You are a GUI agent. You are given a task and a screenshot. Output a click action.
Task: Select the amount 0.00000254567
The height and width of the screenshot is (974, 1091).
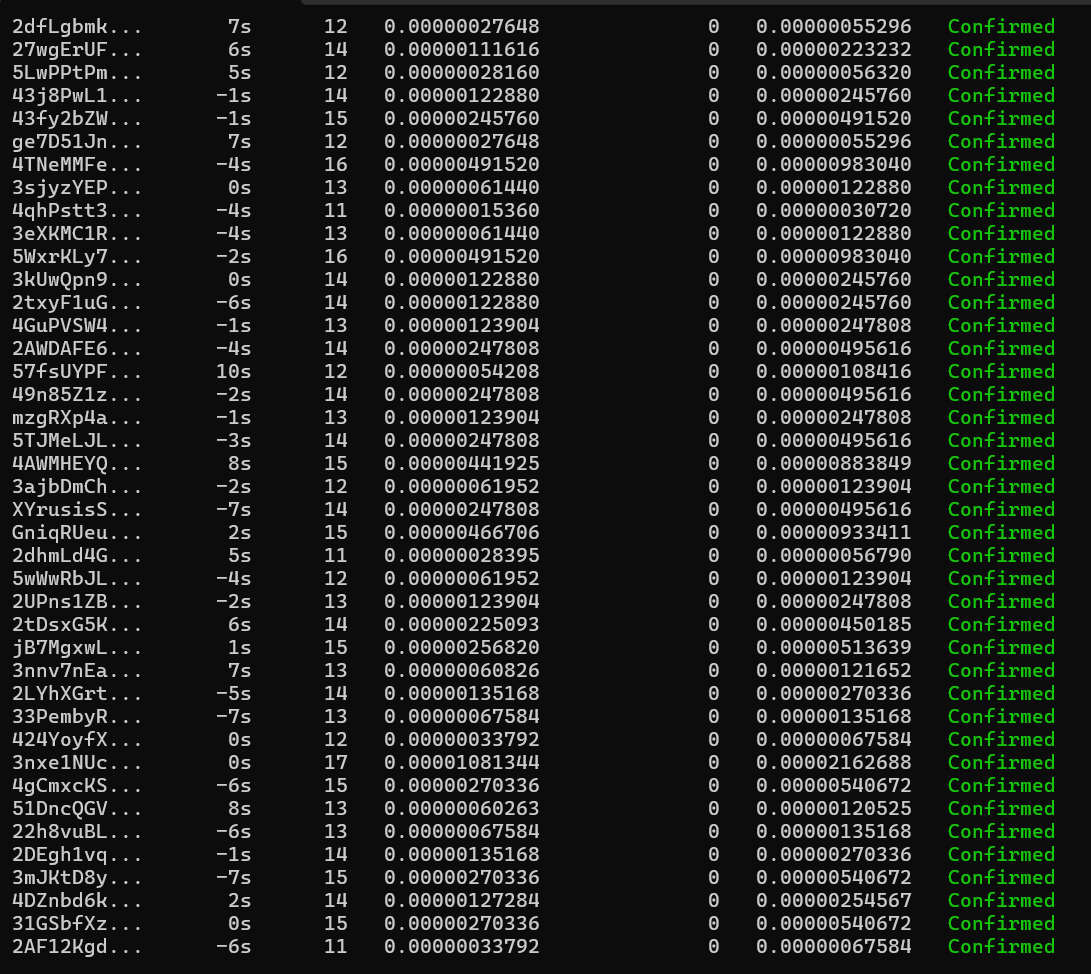[x=834, y=900]
